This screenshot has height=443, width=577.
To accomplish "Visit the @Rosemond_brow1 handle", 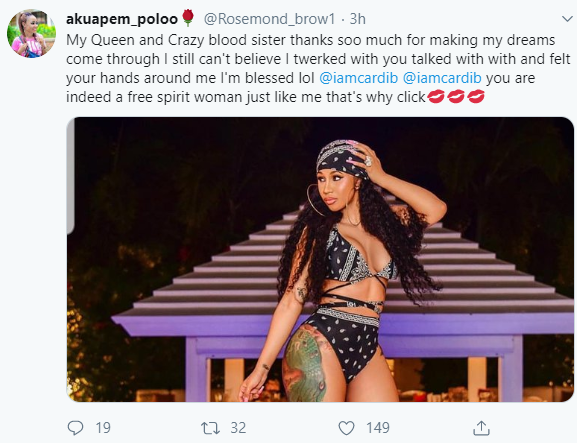I will tap(270, 19).
